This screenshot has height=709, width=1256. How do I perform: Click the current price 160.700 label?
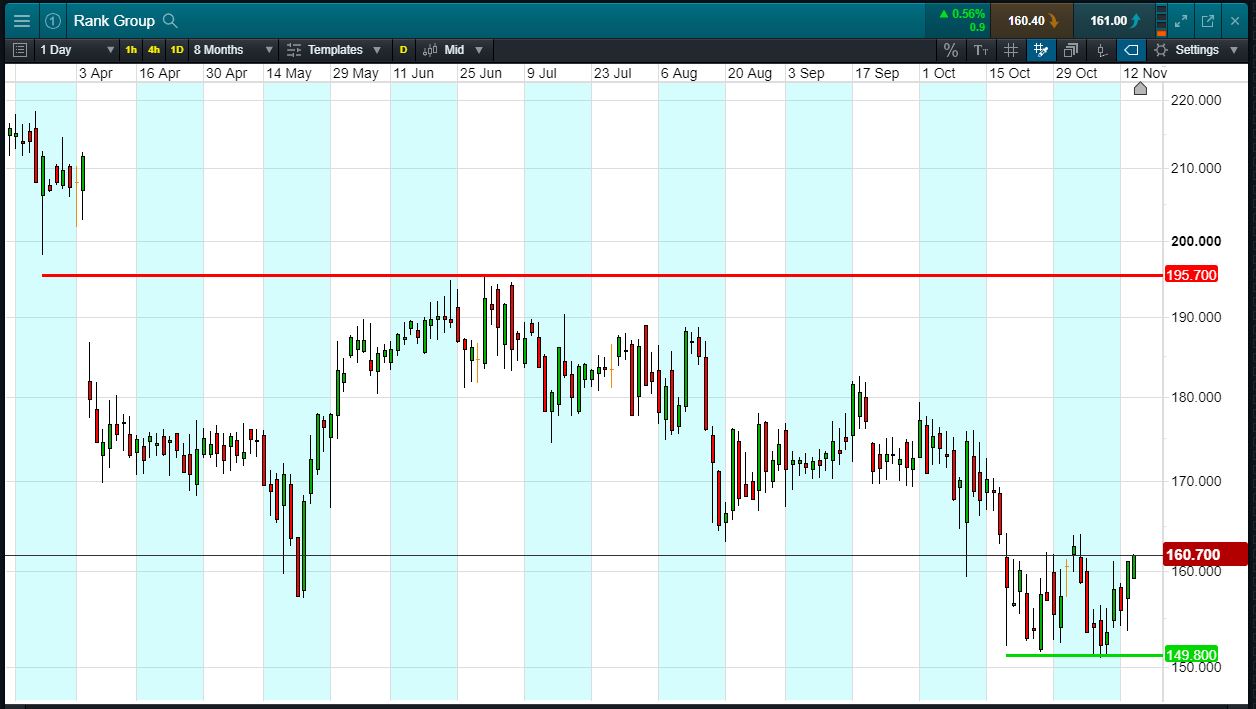[1206, 554]
